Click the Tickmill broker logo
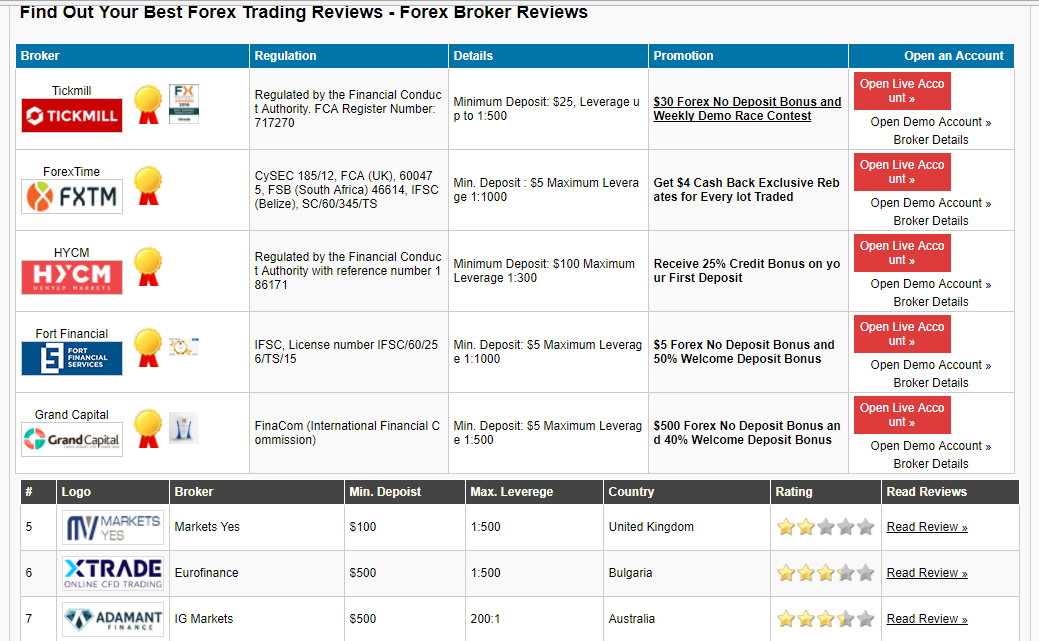This screenshot has width=1039, height=641. pyautogui.click(x=71, y=115)
